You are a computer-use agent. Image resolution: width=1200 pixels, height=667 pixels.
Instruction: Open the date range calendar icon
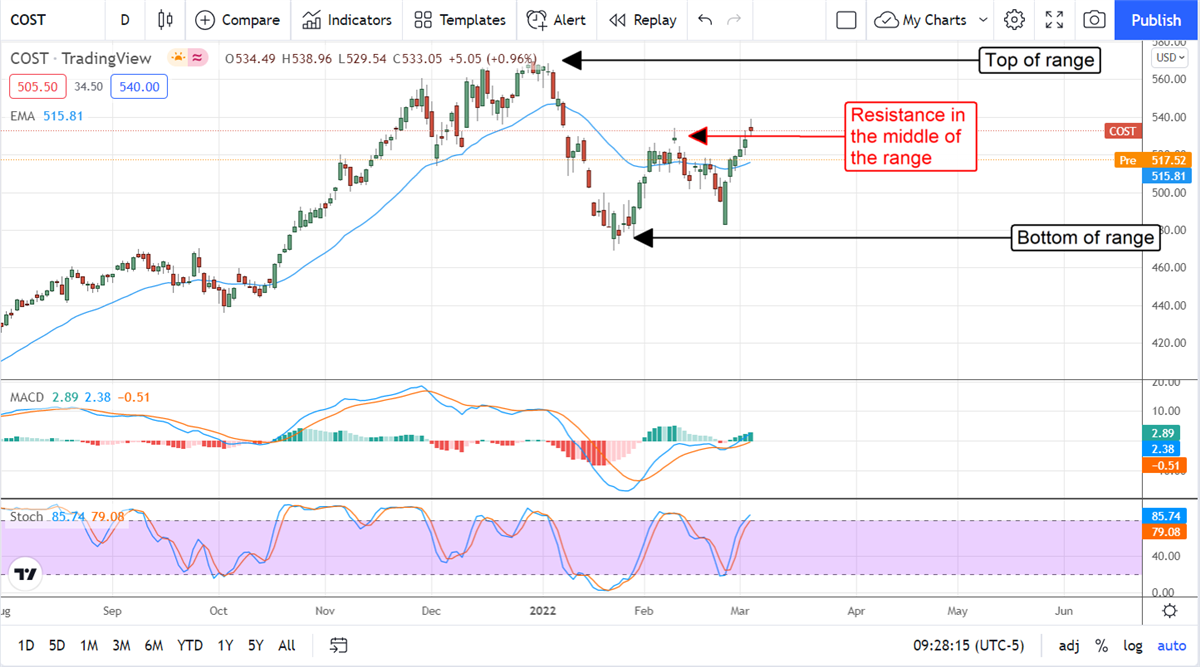339,645
